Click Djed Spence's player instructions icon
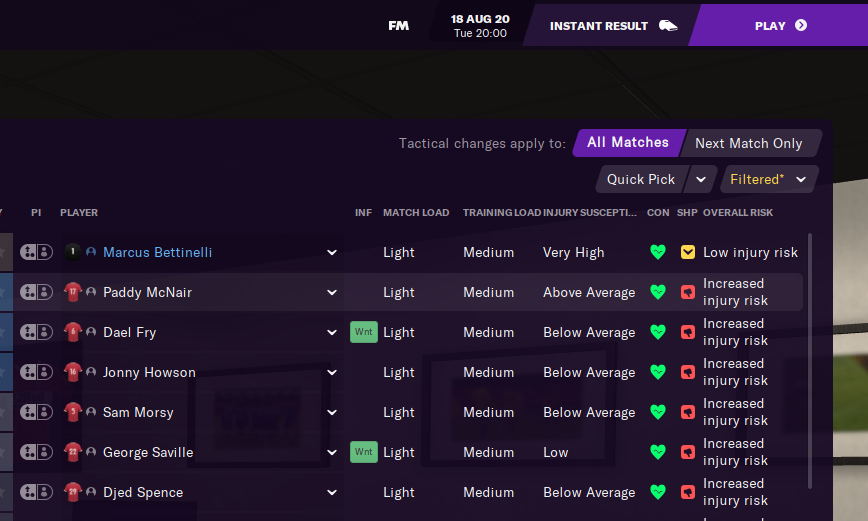 36,492
